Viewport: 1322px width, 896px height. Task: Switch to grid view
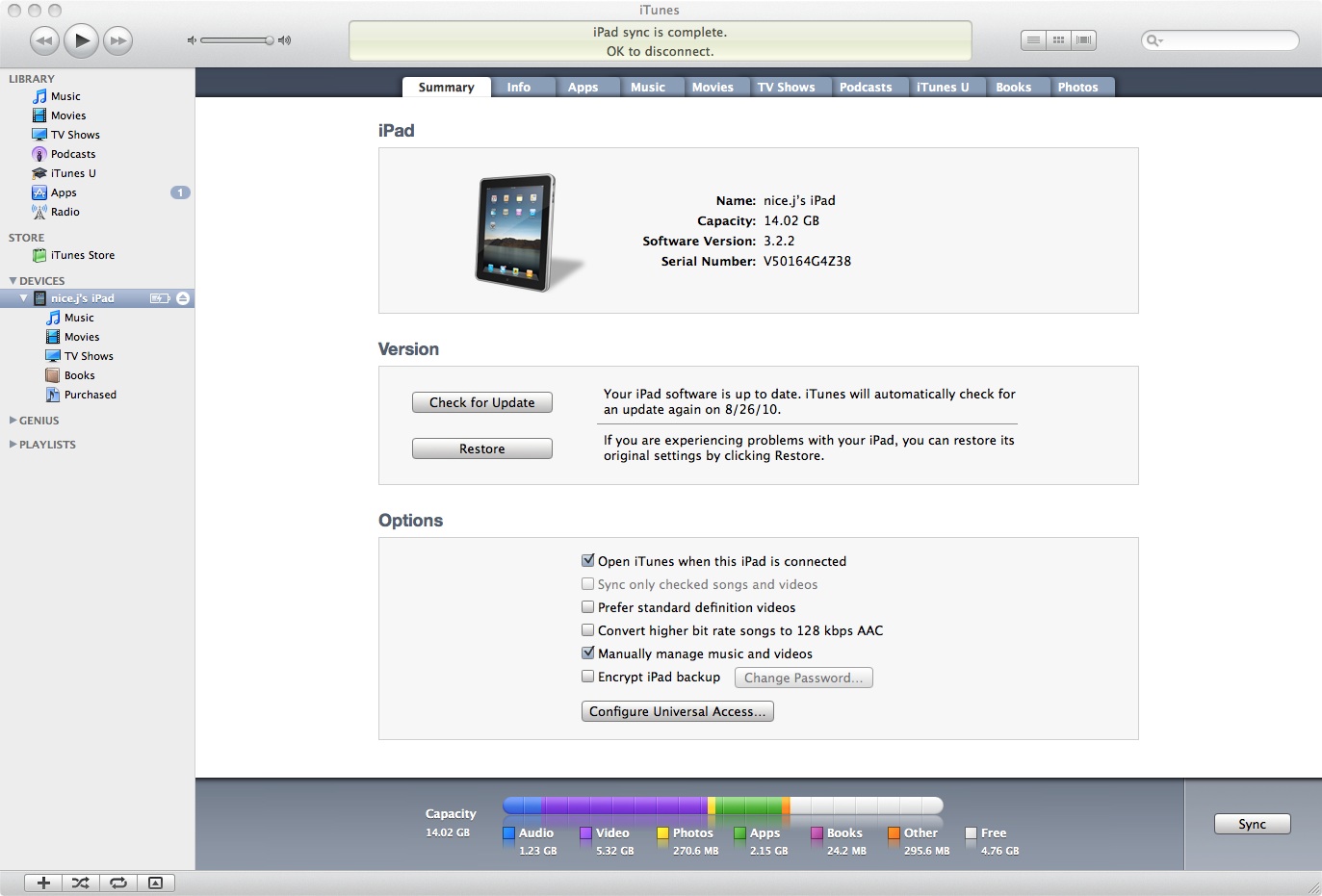(x=1058, y=40)
